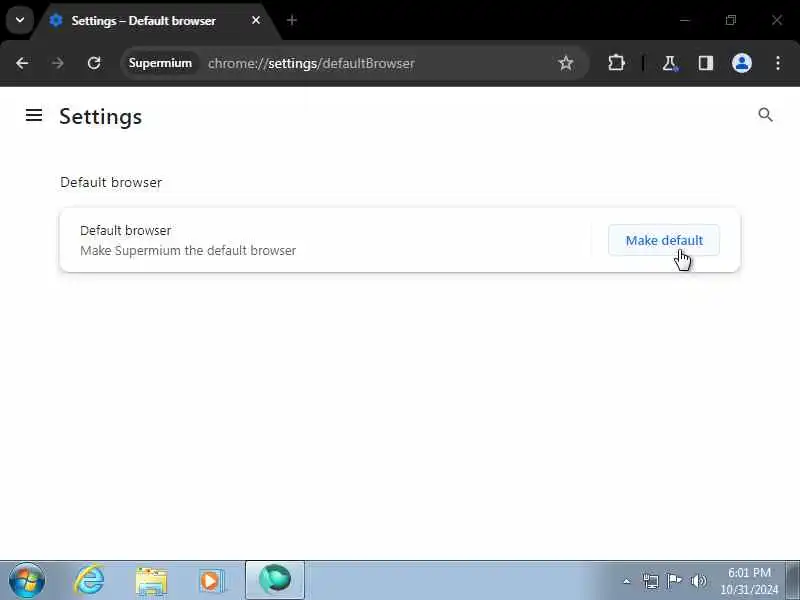Focus the address bar URL text

click(x=311, y=63)
